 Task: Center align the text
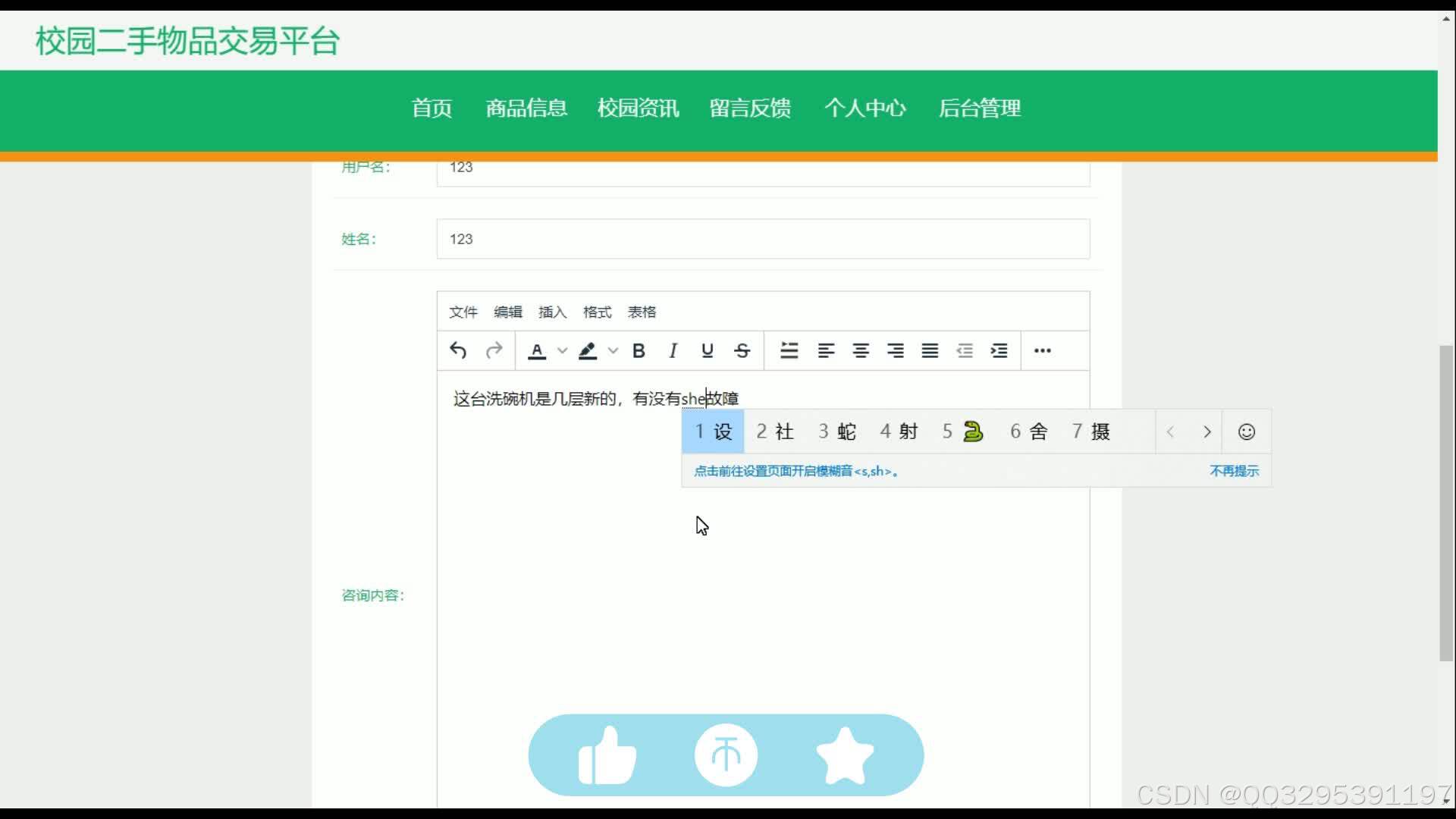coord(861,350)
